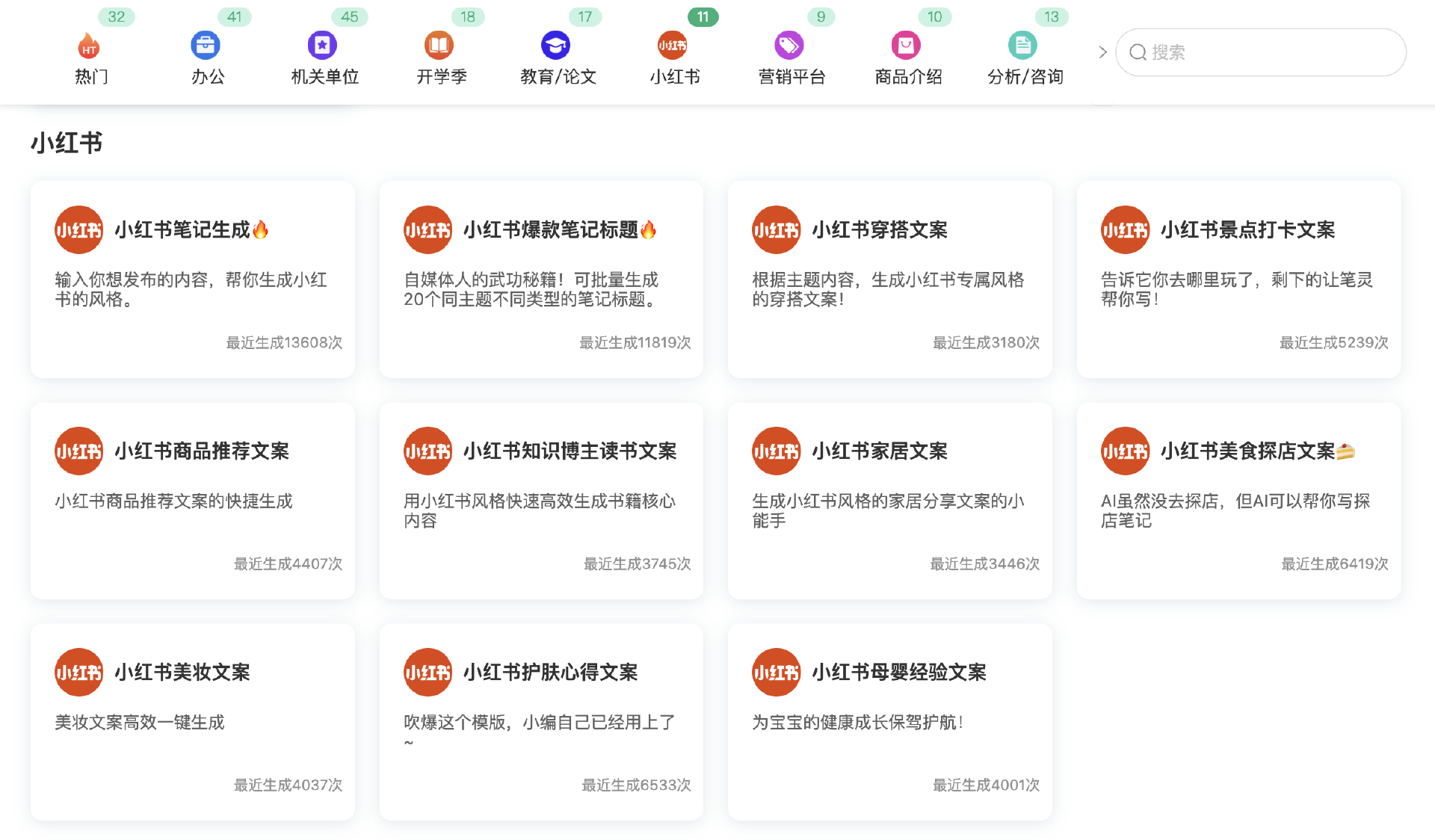Click logo icon on 小红书商品推荐文案 card
Viewport: 1435px width, 840px height.
78,451
